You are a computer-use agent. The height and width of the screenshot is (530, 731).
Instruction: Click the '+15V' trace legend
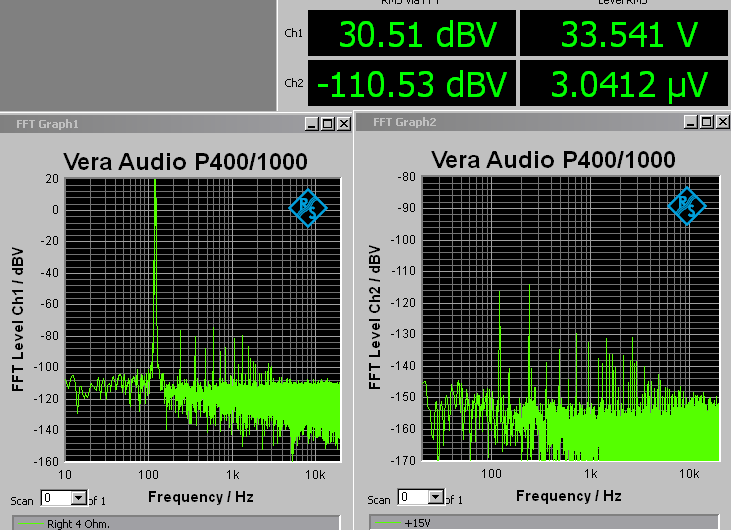(544, 522)
